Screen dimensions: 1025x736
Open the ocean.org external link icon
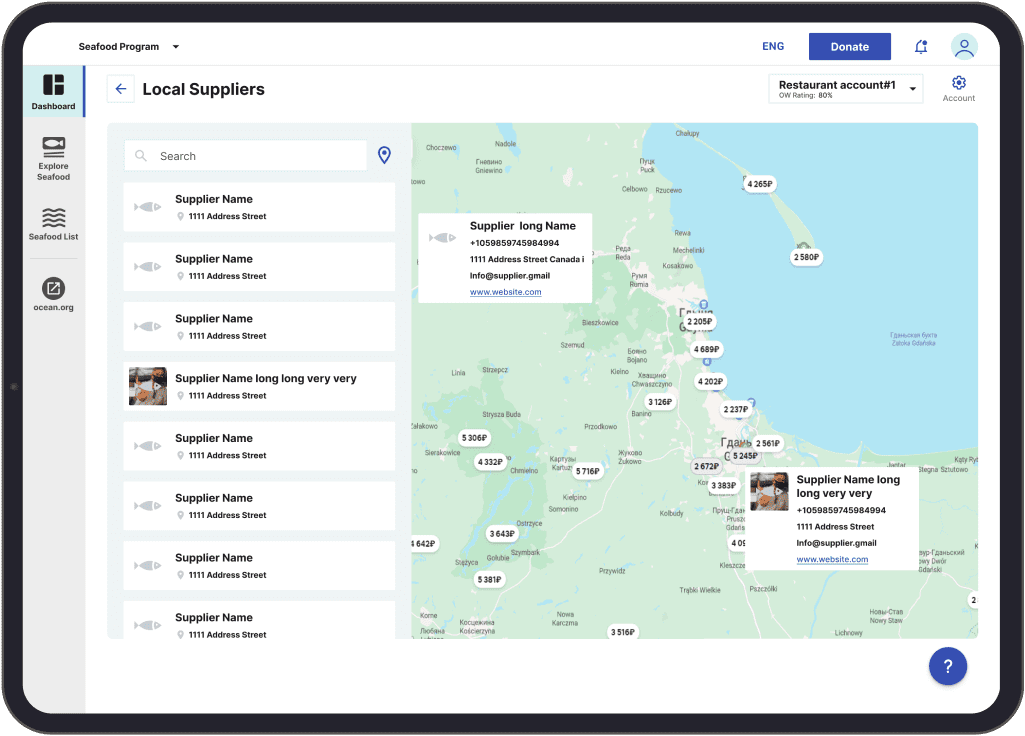coord(54,289)
